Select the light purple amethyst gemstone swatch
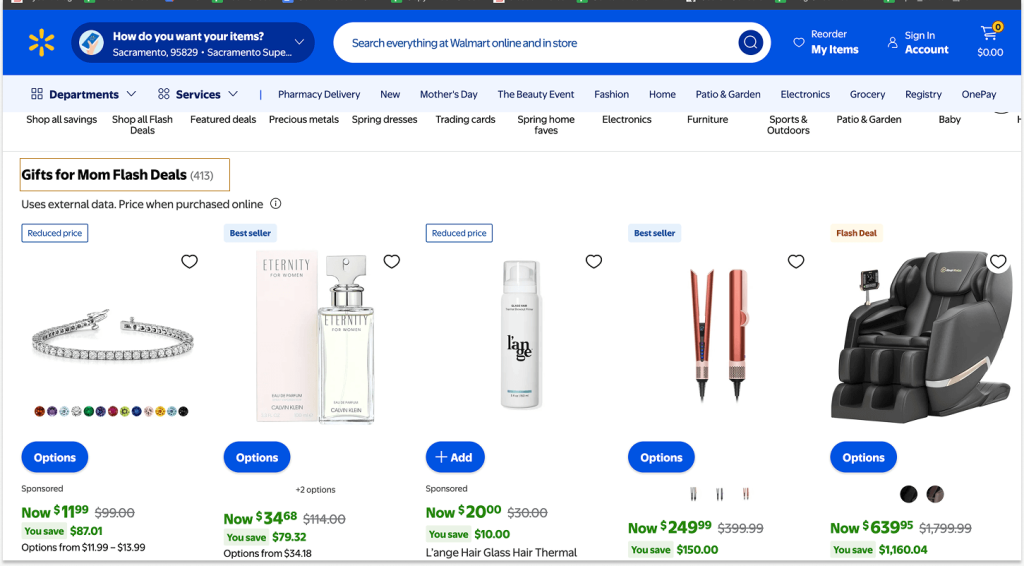The width and height of the screenshot is (1024, 566). [x=52, y=411]
